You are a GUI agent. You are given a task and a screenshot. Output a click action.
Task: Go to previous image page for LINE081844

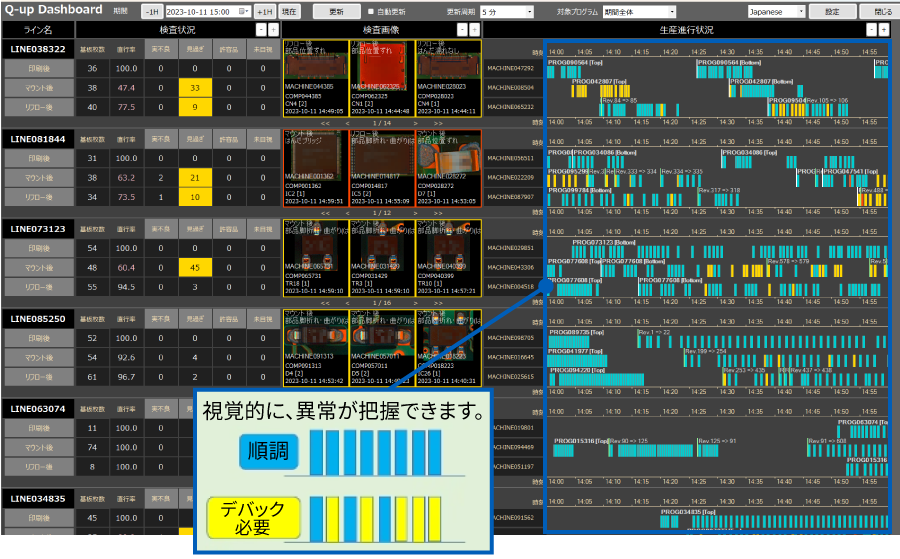347,213
